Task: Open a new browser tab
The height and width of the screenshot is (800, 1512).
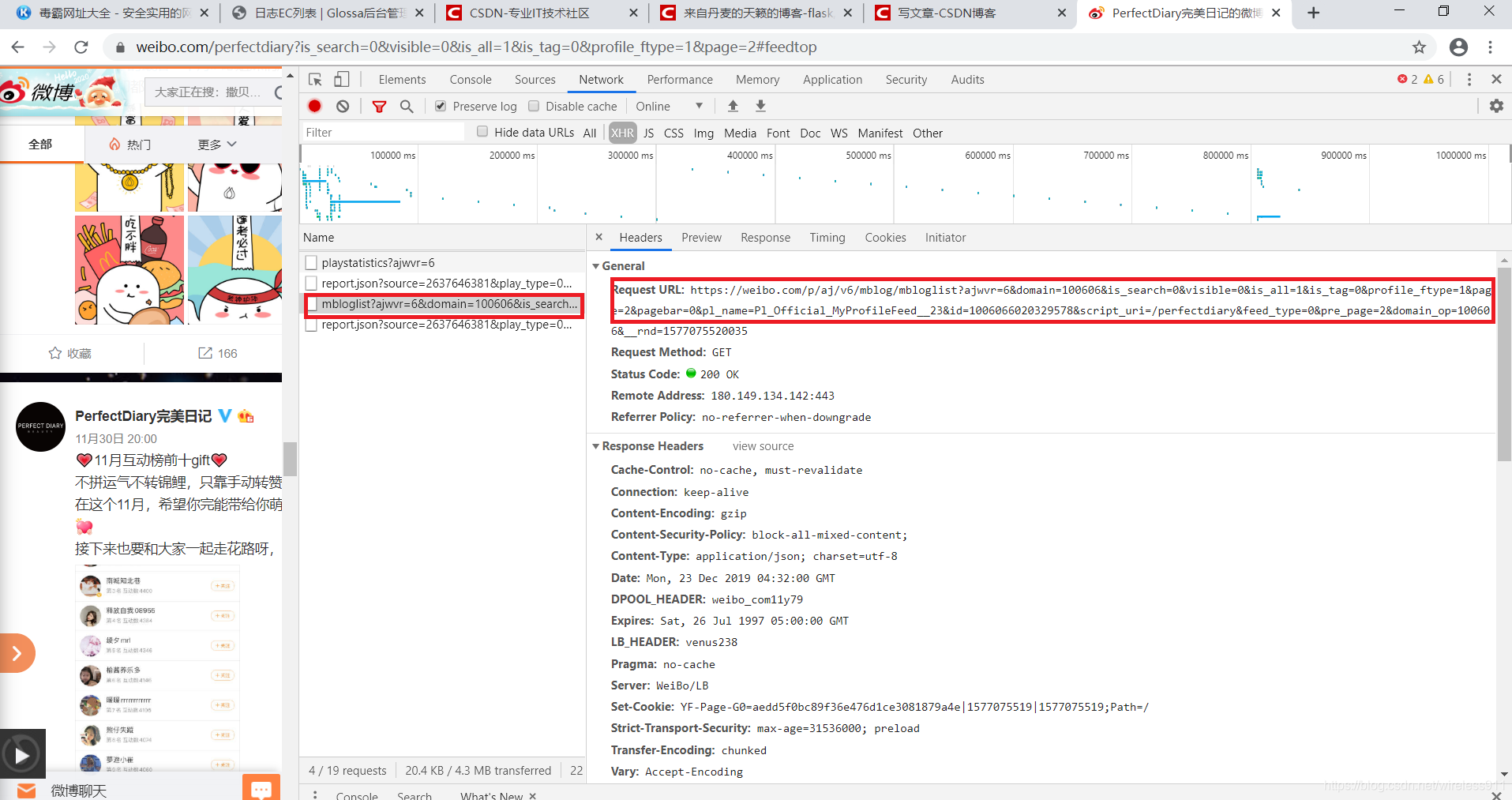Action: pyautogui.click(x=1314, y=13)
